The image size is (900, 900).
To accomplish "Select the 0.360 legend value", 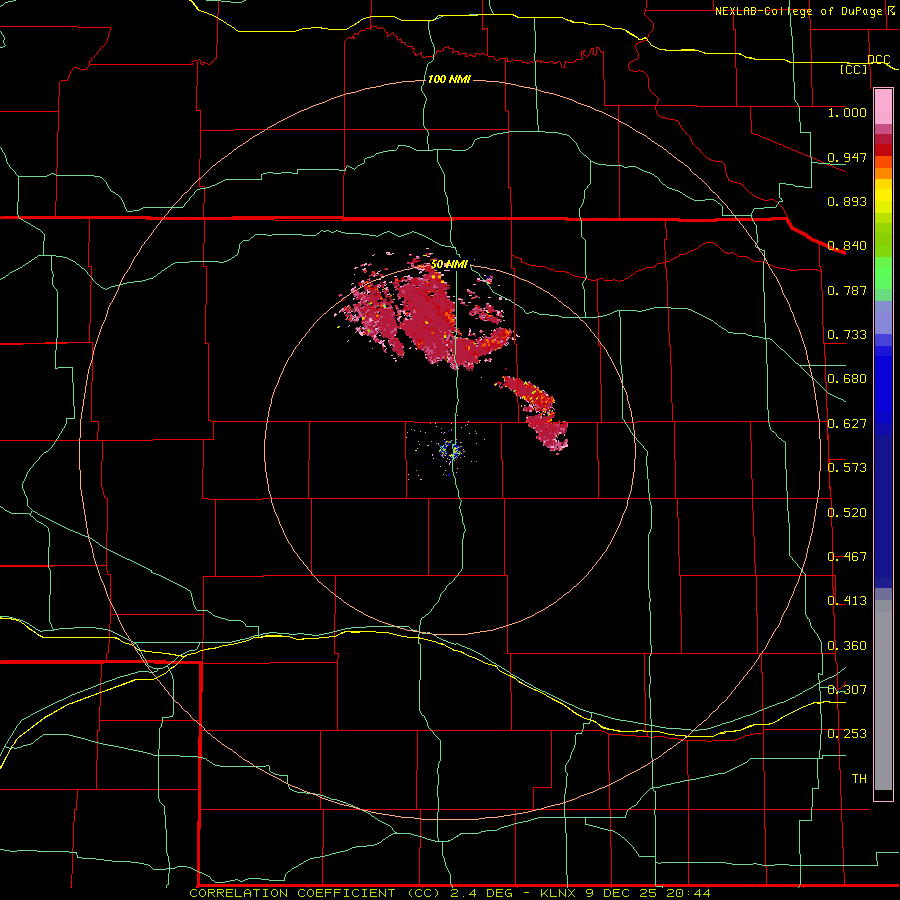I will click(x=847, y=646).
